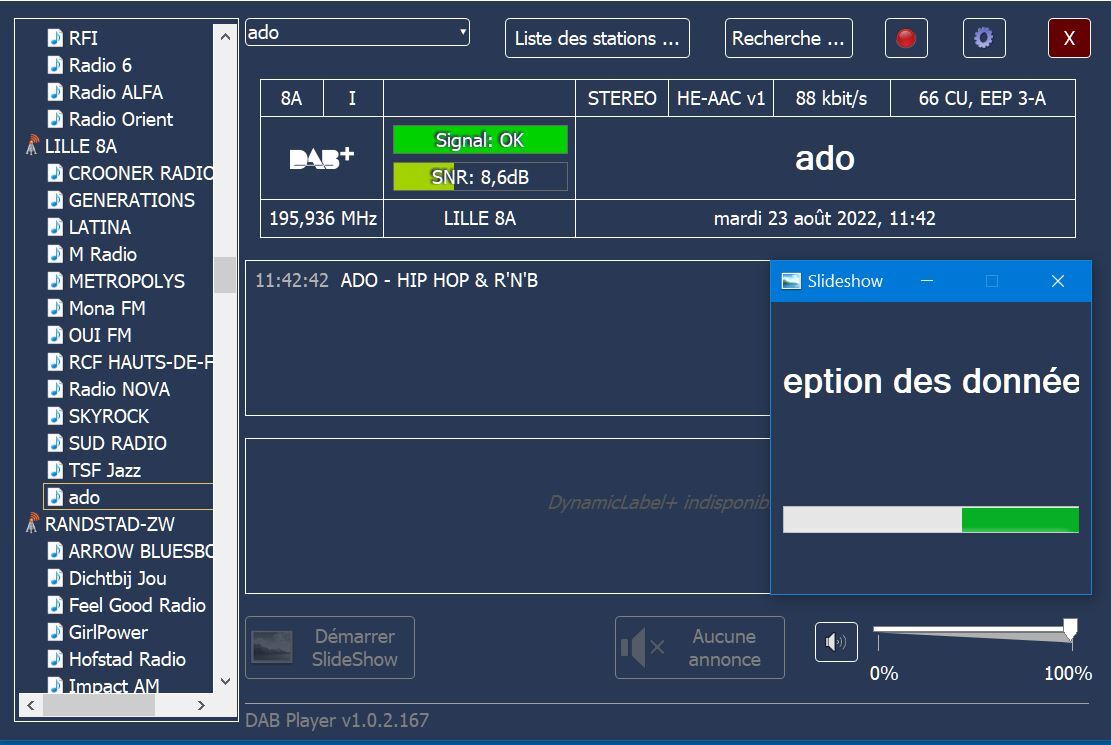Click the Slideshow window title icon

click(791, 281)
